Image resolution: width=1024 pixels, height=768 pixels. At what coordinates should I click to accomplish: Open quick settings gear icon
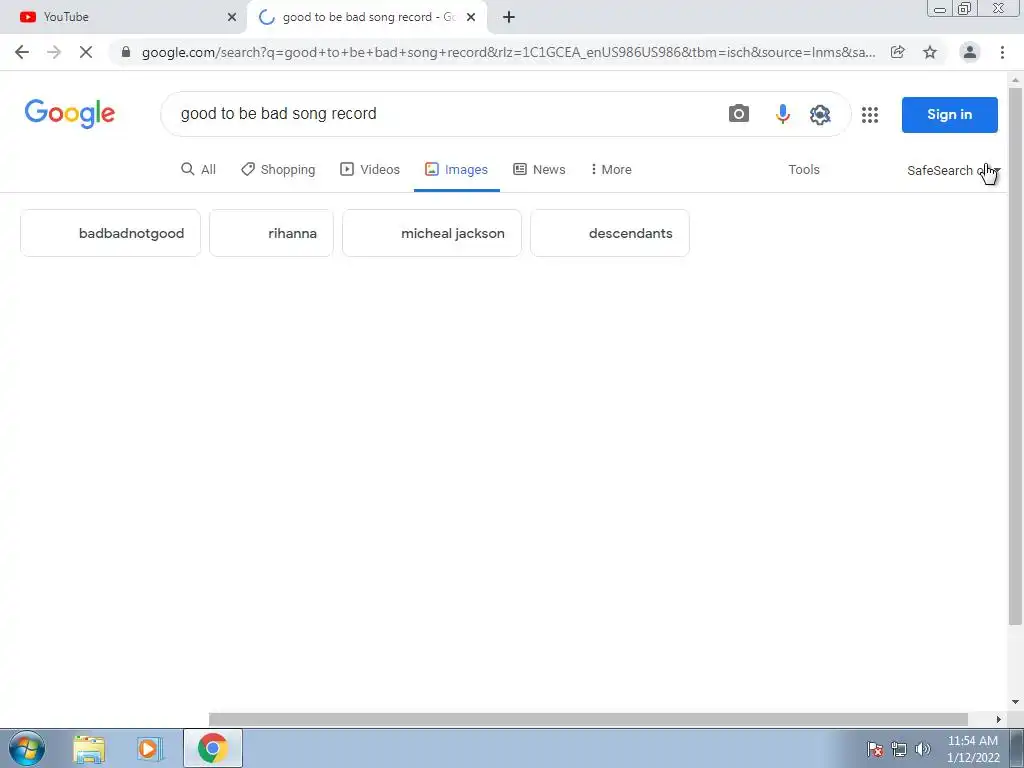click(820, 114)
